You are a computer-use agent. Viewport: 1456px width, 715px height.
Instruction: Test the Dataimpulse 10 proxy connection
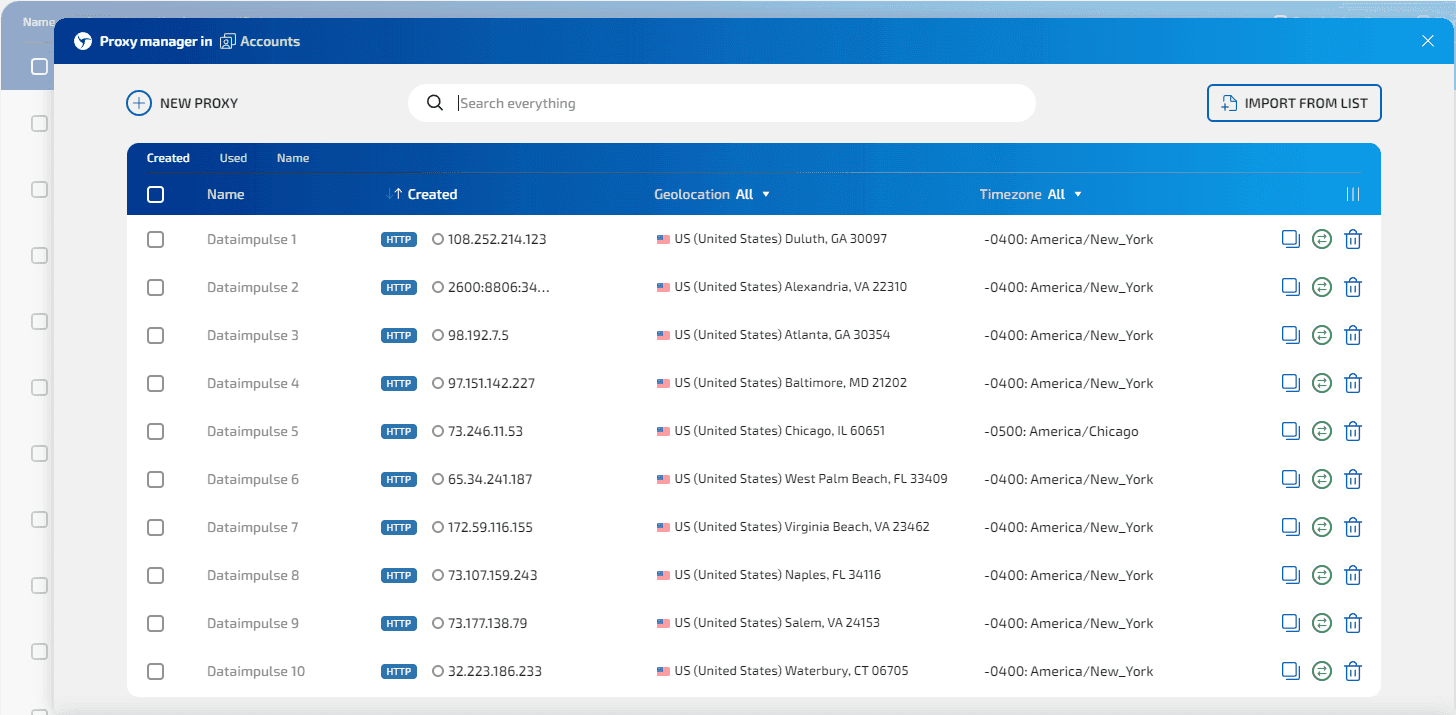coord(1321,671)
